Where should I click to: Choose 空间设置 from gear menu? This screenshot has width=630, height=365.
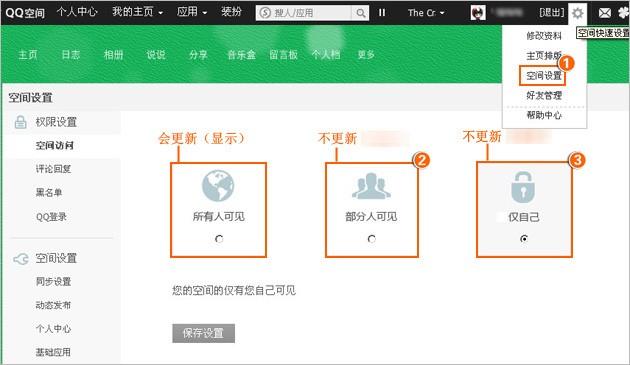544,76
